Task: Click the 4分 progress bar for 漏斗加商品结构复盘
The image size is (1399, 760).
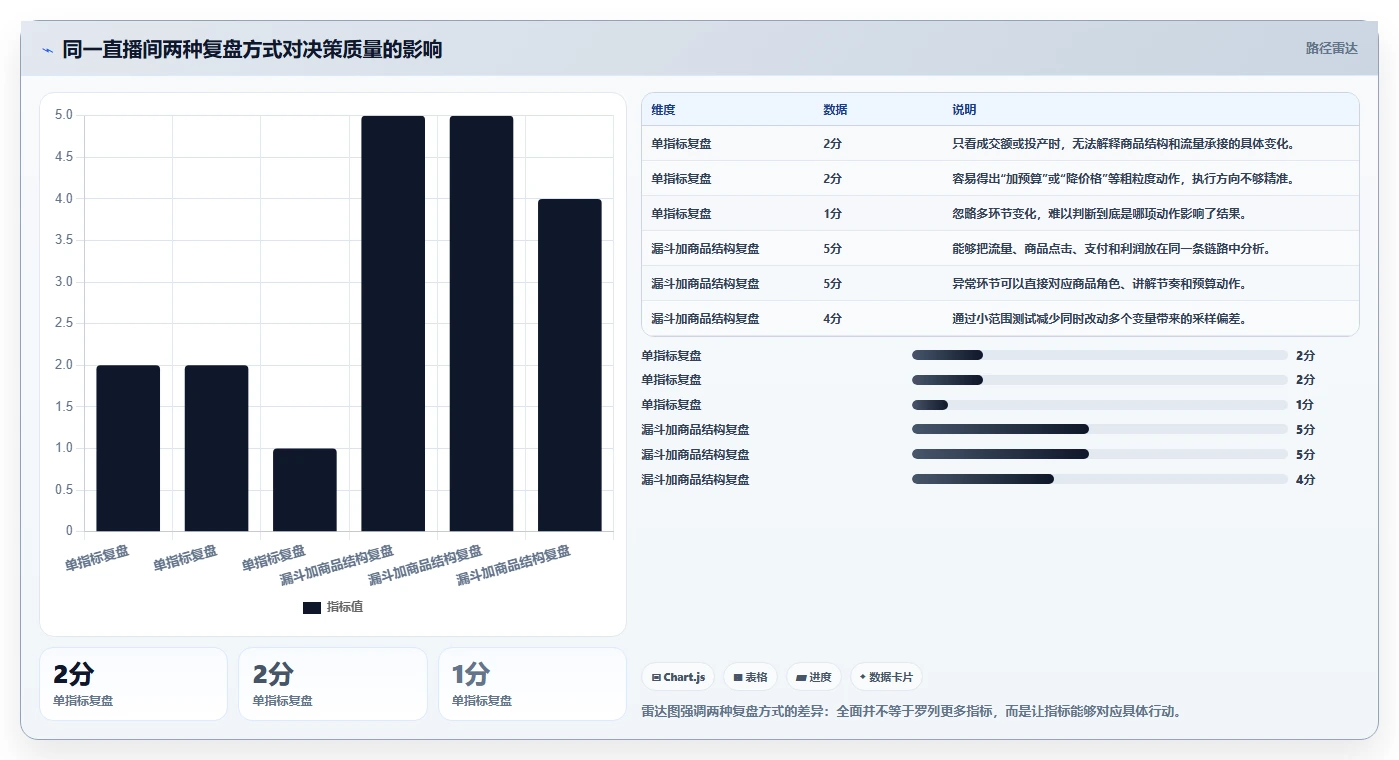Action: tap(1100, 480)
